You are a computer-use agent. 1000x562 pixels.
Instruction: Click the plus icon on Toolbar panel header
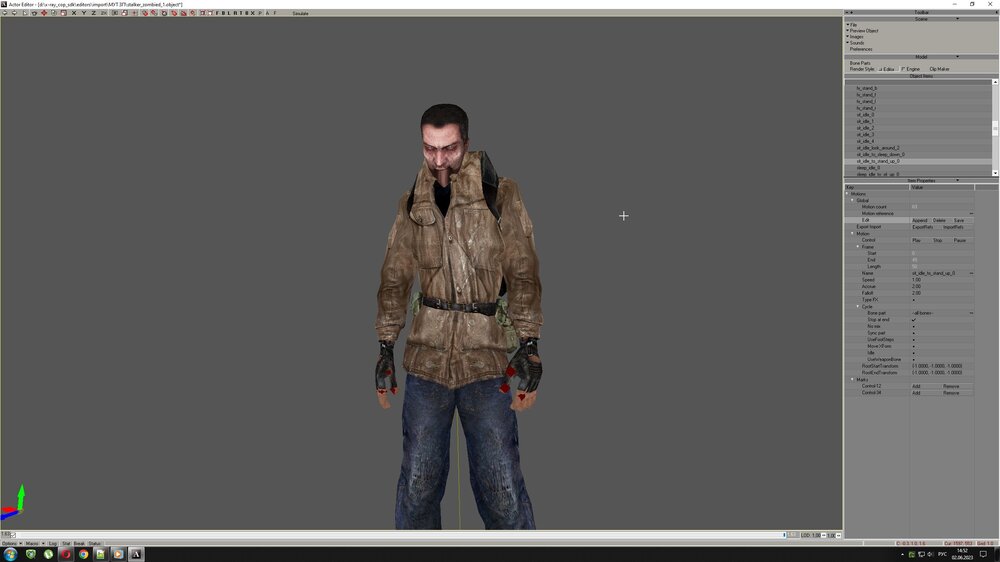pos(851,12)
